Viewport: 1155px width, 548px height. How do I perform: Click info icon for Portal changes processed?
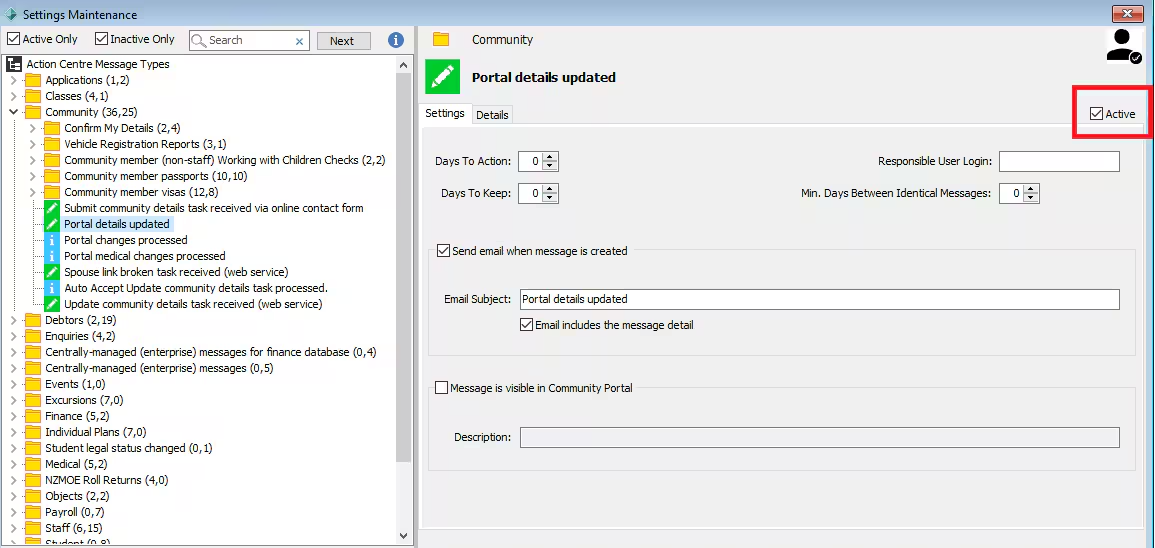pyautogui.click(x=52, y=240)
